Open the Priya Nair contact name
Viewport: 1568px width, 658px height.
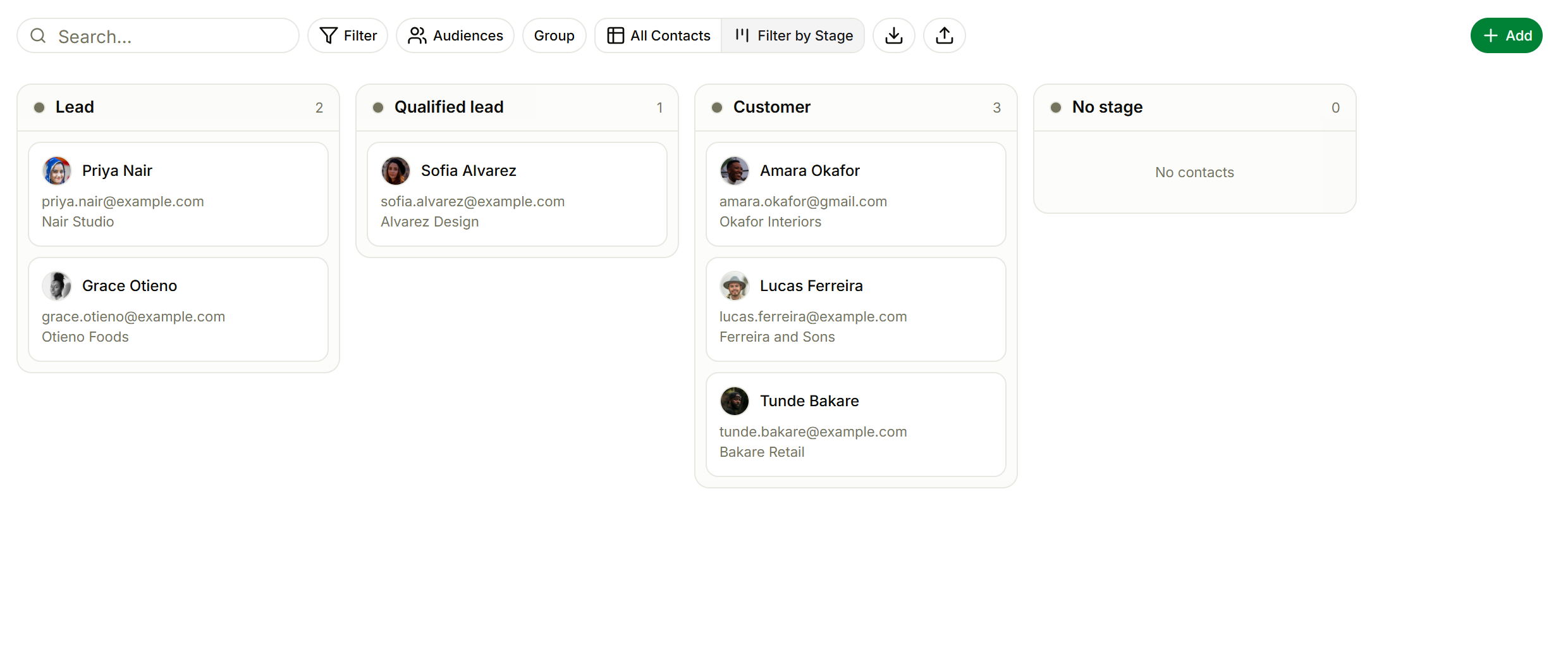coord(117,171)
